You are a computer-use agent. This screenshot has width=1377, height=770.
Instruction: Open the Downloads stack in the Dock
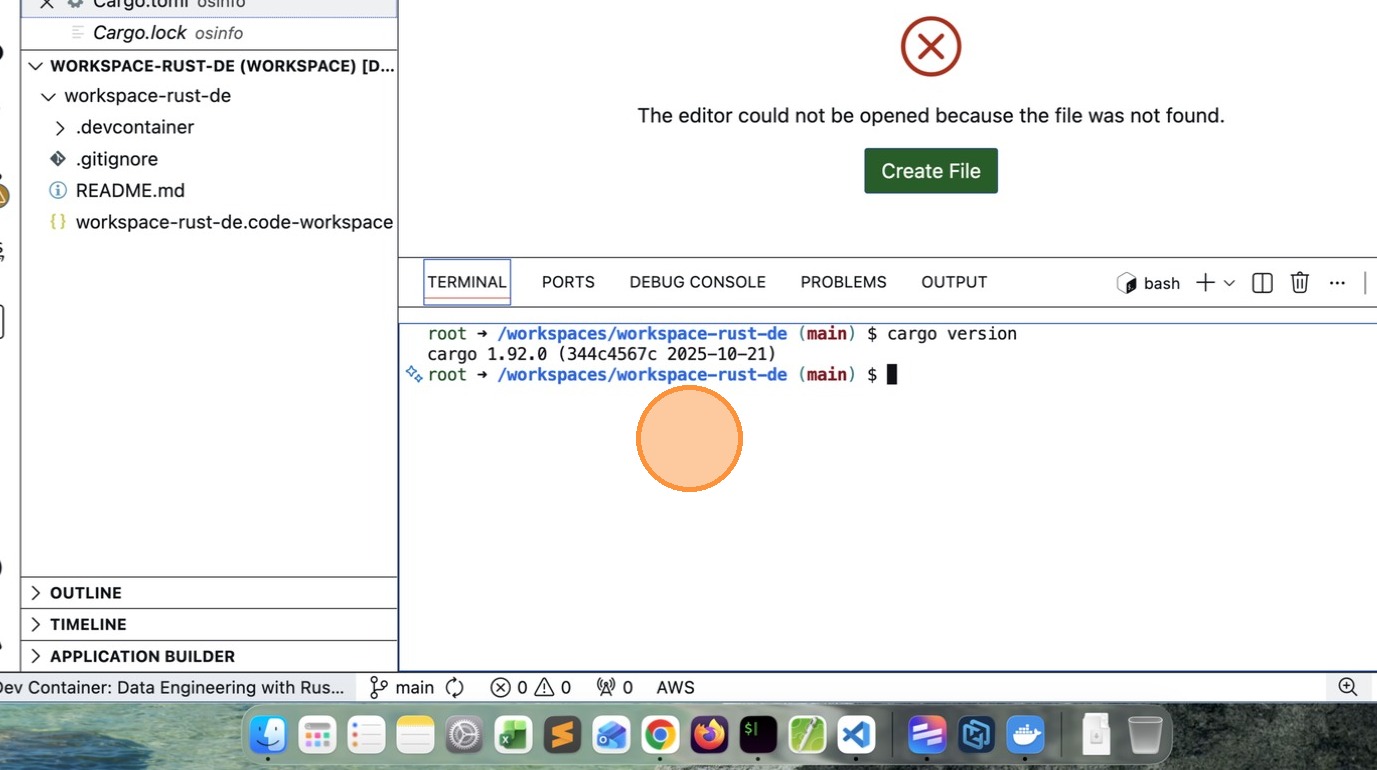[1096, 736]
